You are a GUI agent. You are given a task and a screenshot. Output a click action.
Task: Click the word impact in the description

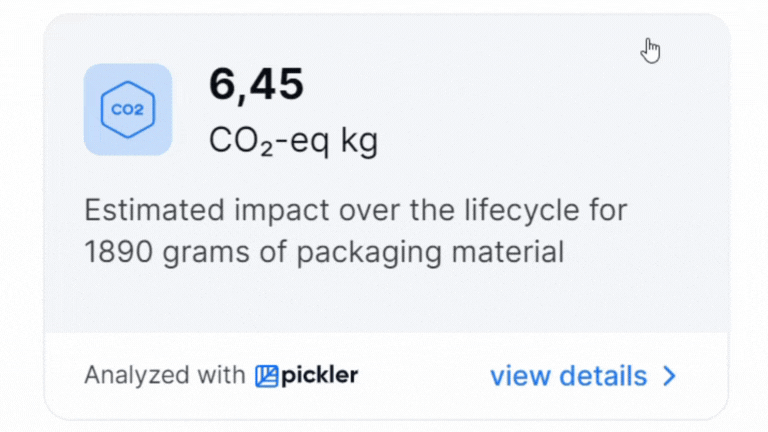point(282,211)
